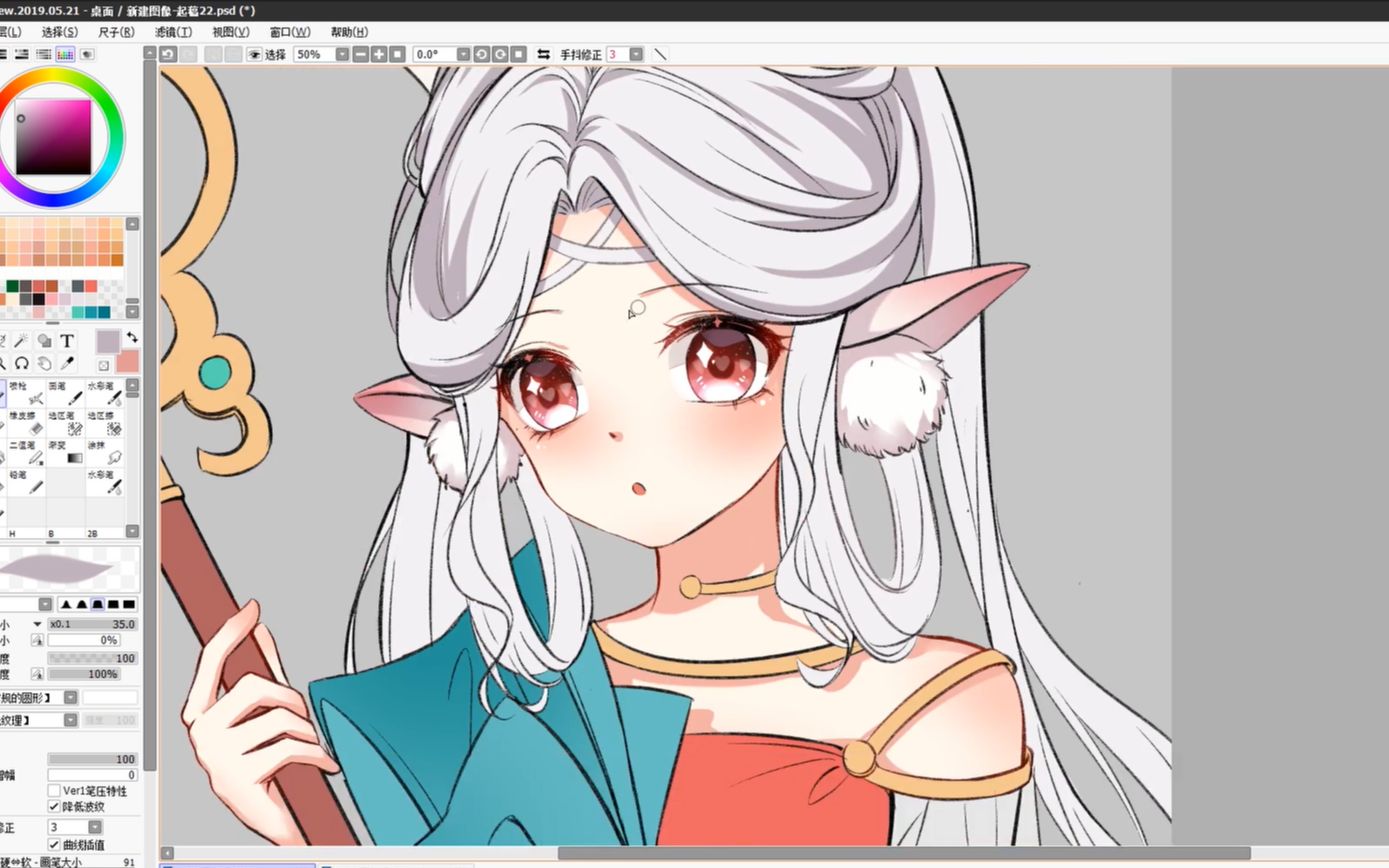Select the sharpest brush edge shape
Viewport: 1389px width, 868px height.
point(66,604)
